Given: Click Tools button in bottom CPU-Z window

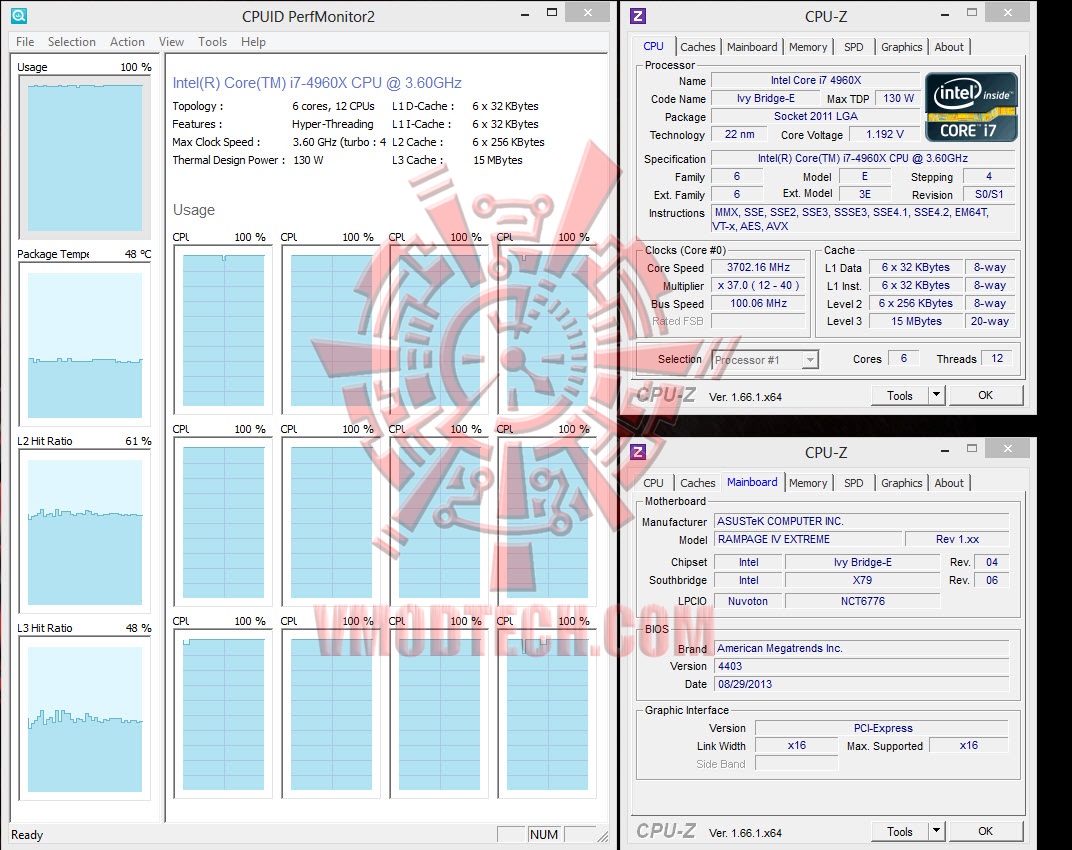Looking at the screenshot, I should click(x=900, y=831).
